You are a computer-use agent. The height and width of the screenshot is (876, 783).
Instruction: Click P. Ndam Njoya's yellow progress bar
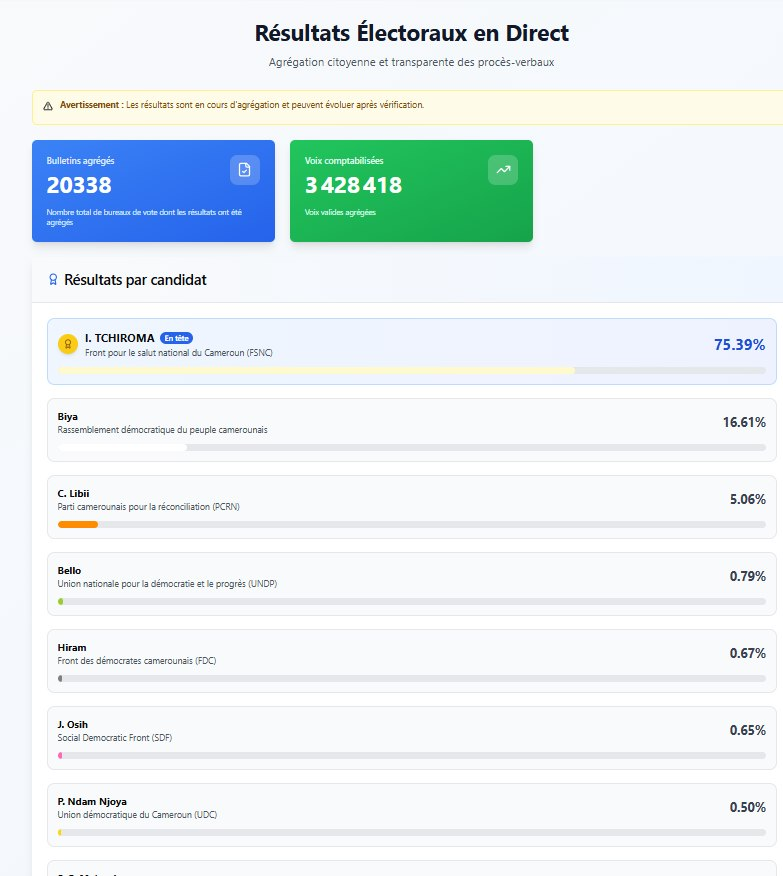pyautogui.click(x=412, y=832)
